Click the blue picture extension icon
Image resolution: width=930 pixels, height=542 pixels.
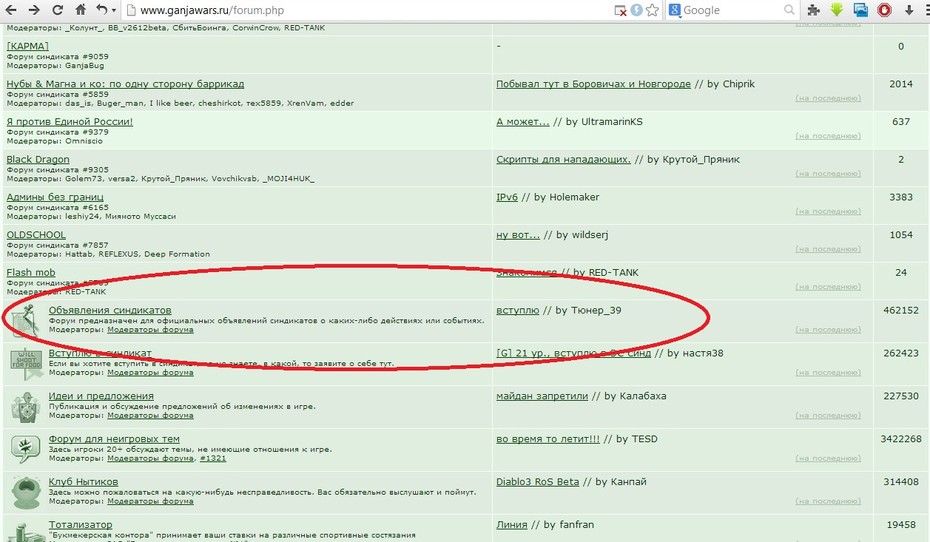tap(861, 10)
